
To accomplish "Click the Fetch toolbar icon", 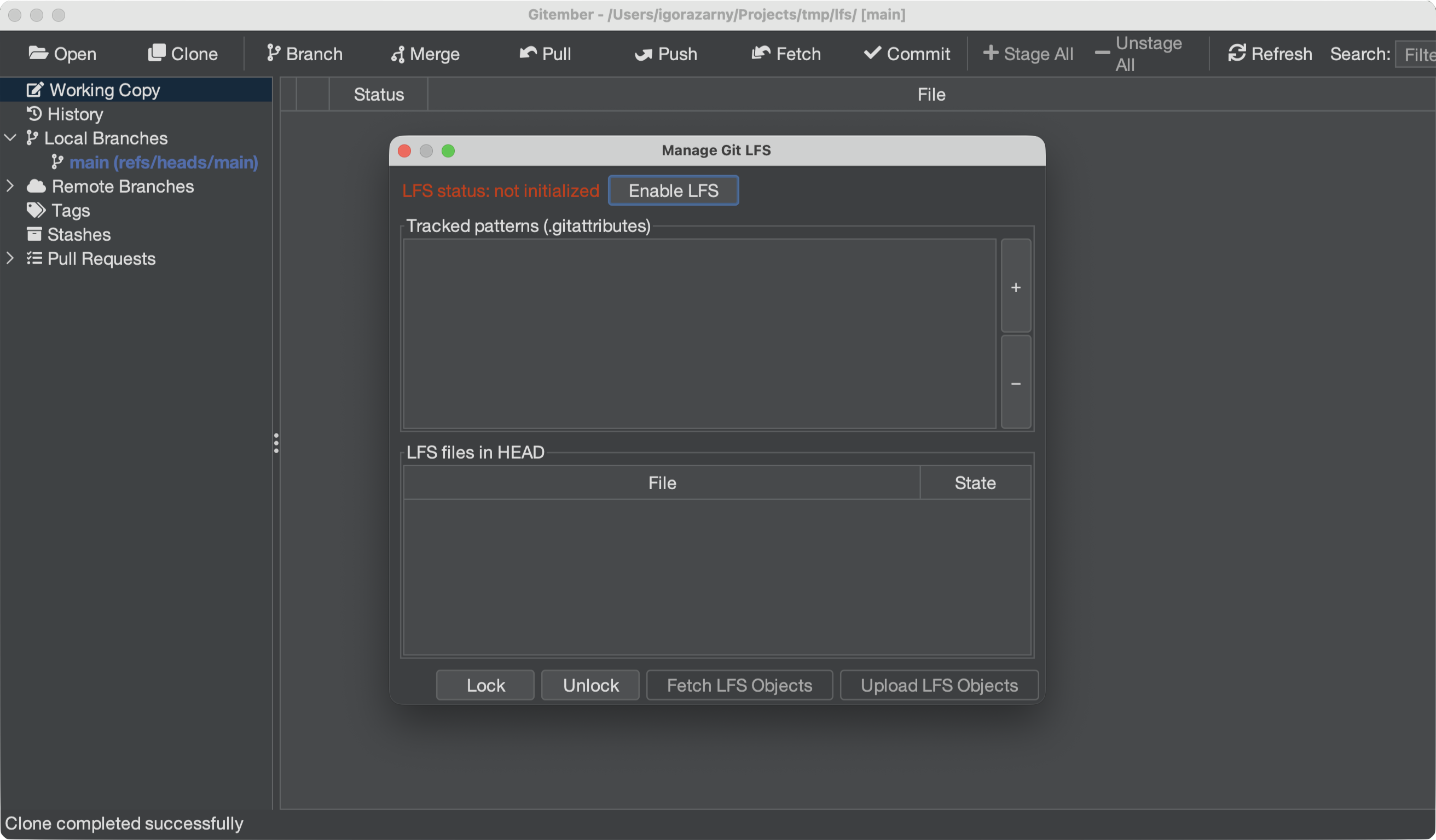I will tap(761, 53).
